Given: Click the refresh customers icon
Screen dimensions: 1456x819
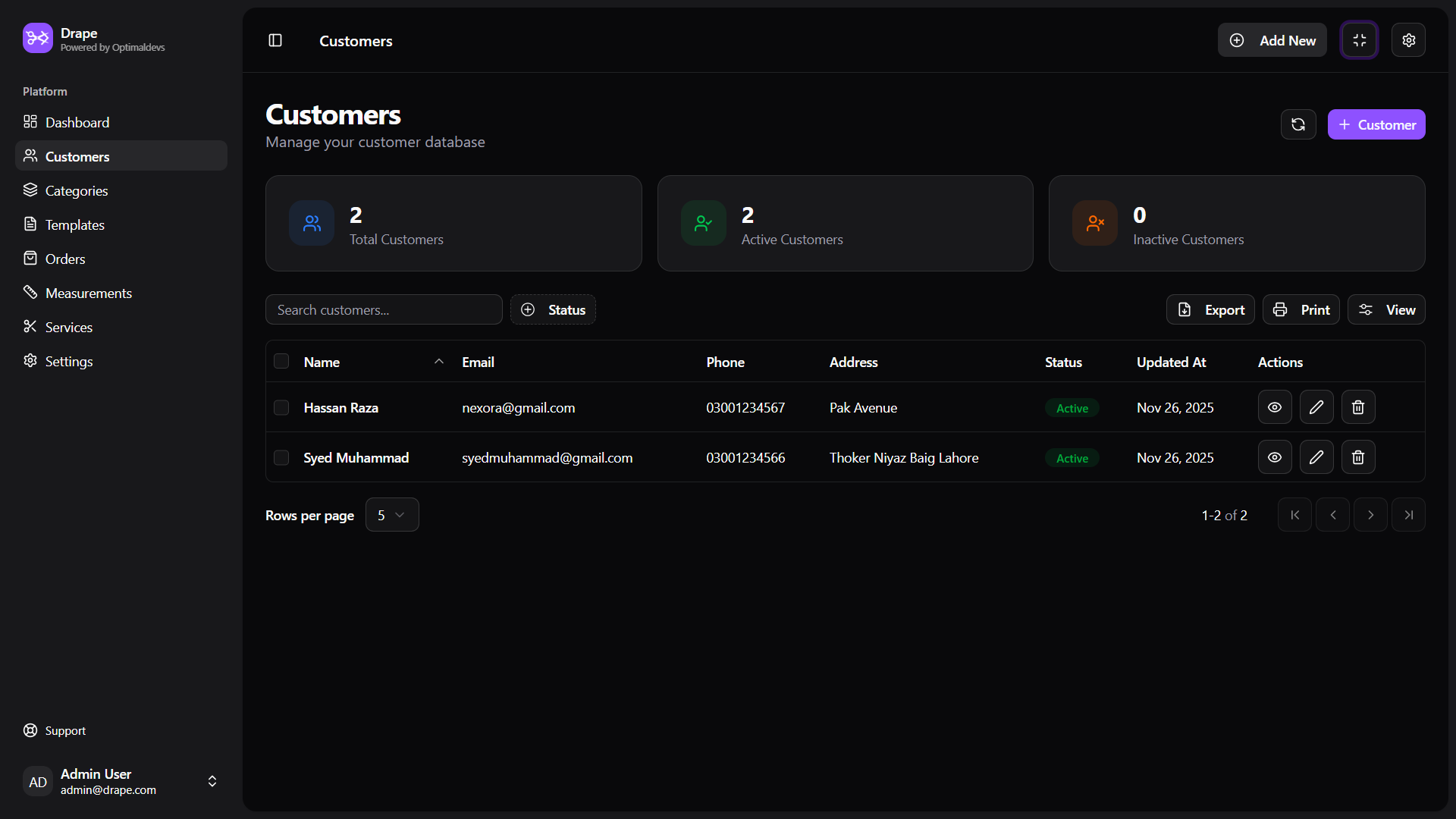Looking at the screenshot, I should click(1298, 124).
